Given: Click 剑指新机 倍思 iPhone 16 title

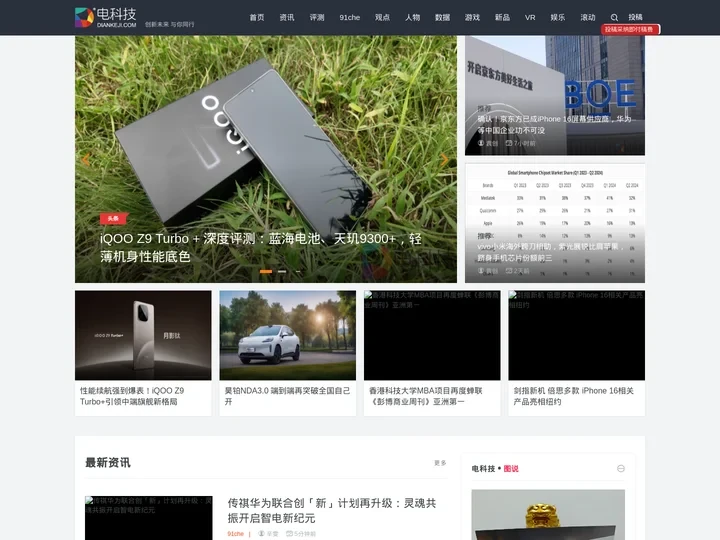Looking at the screenshot, I should pos(574,396).
